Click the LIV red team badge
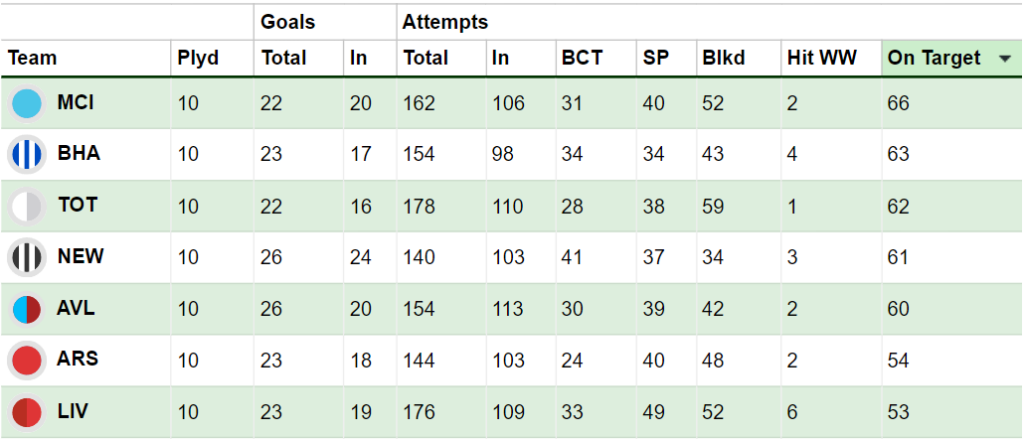 point(27,412)
